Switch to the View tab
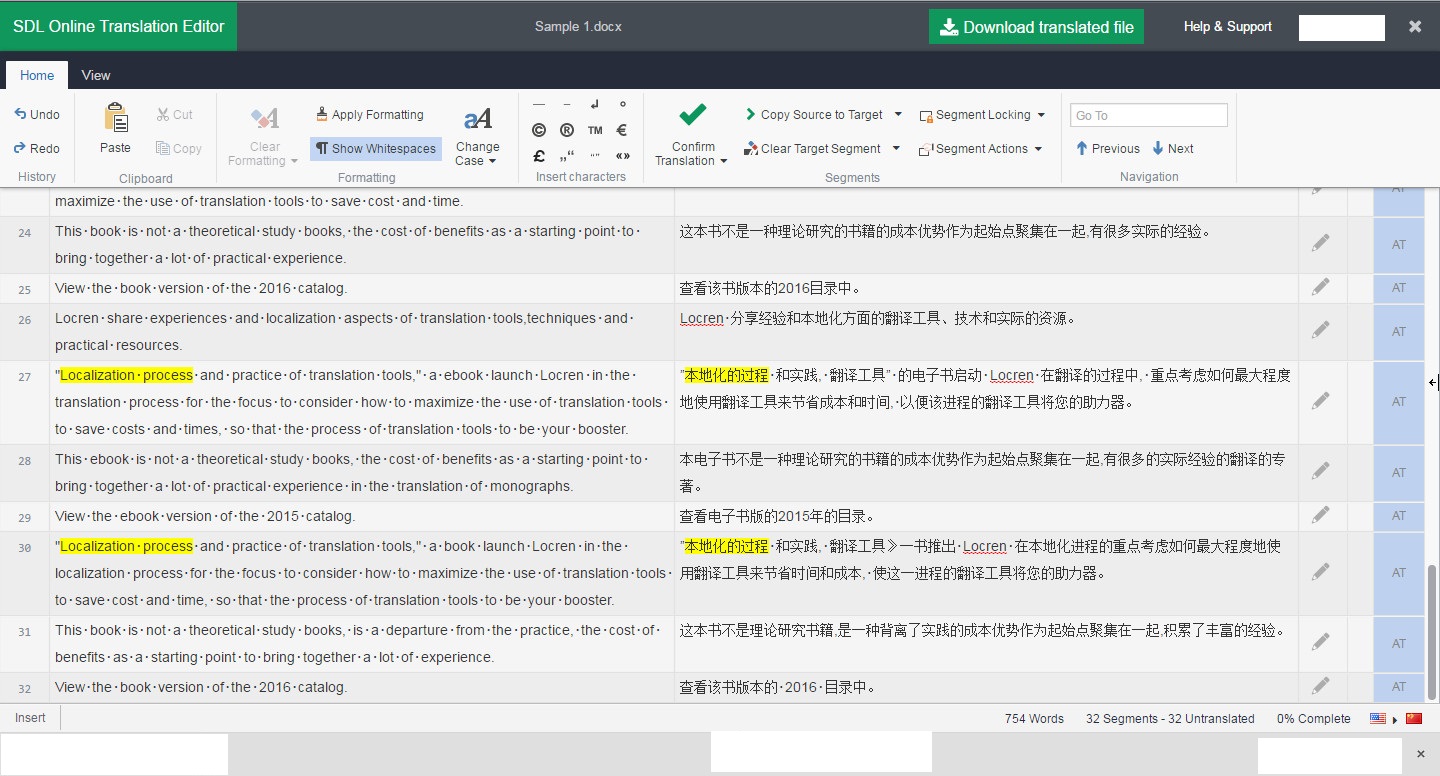 point(95,75)
